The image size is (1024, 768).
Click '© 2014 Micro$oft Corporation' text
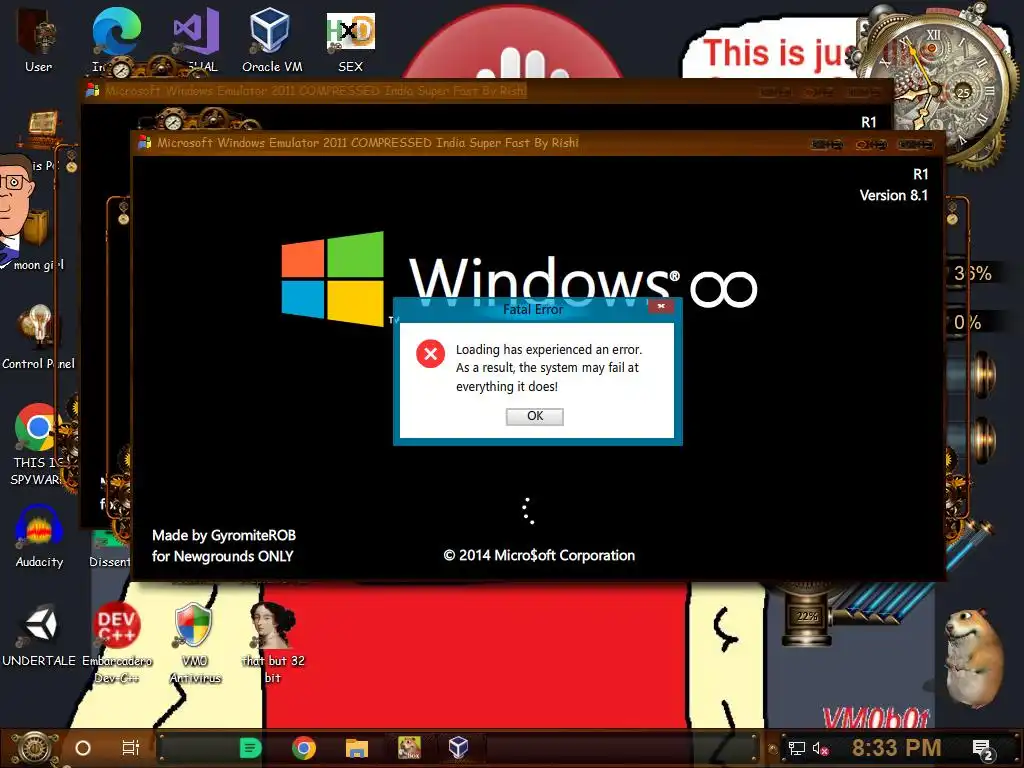pos(539,556)
